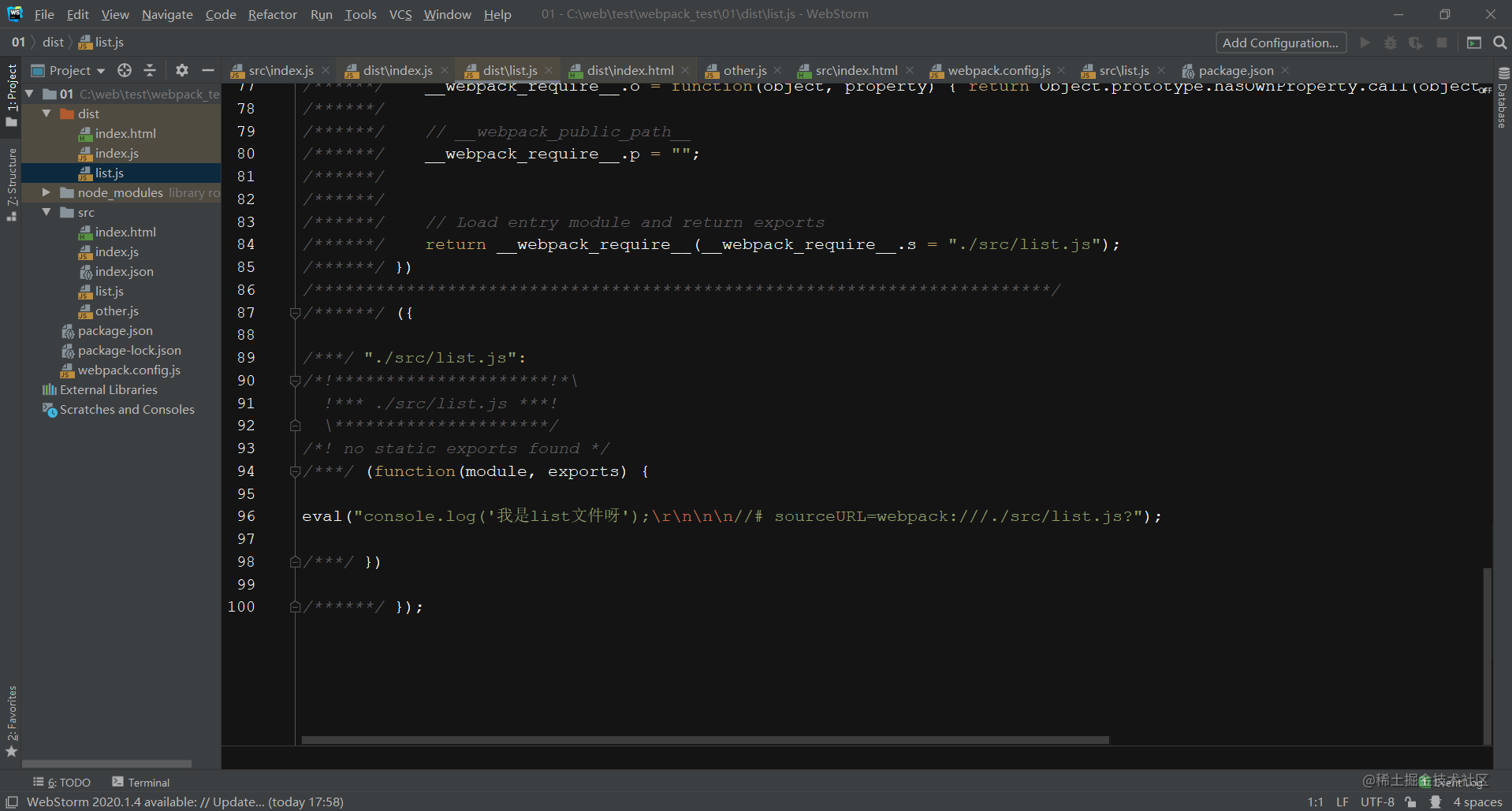Collapse all with the Project panel icon
This screenshot has width=1512, height=811.
click(150, 70)
